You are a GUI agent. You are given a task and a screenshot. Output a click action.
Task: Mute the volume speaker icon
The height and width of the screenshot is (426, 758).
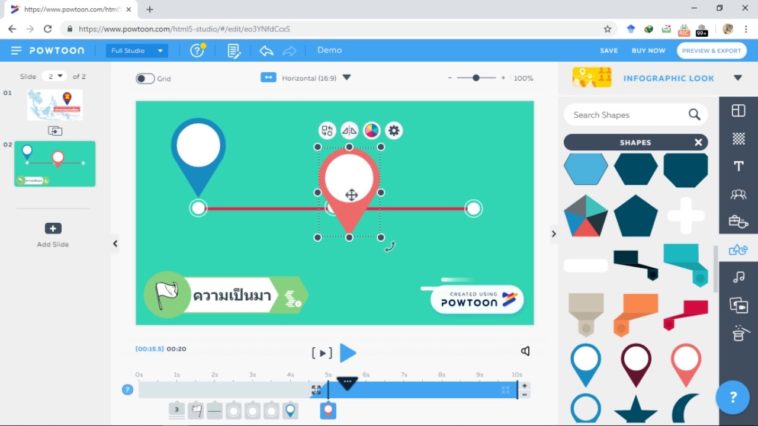pos(525,351)
